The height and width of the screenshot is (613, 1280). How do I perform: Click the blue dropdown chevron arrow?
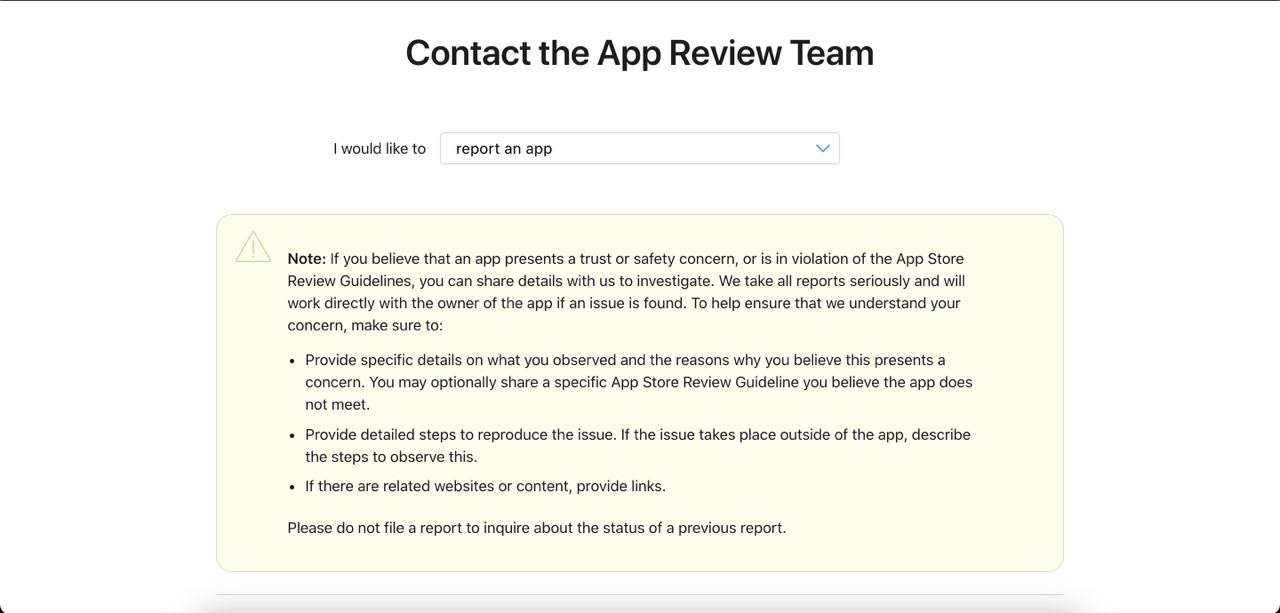tap(823, 148)
